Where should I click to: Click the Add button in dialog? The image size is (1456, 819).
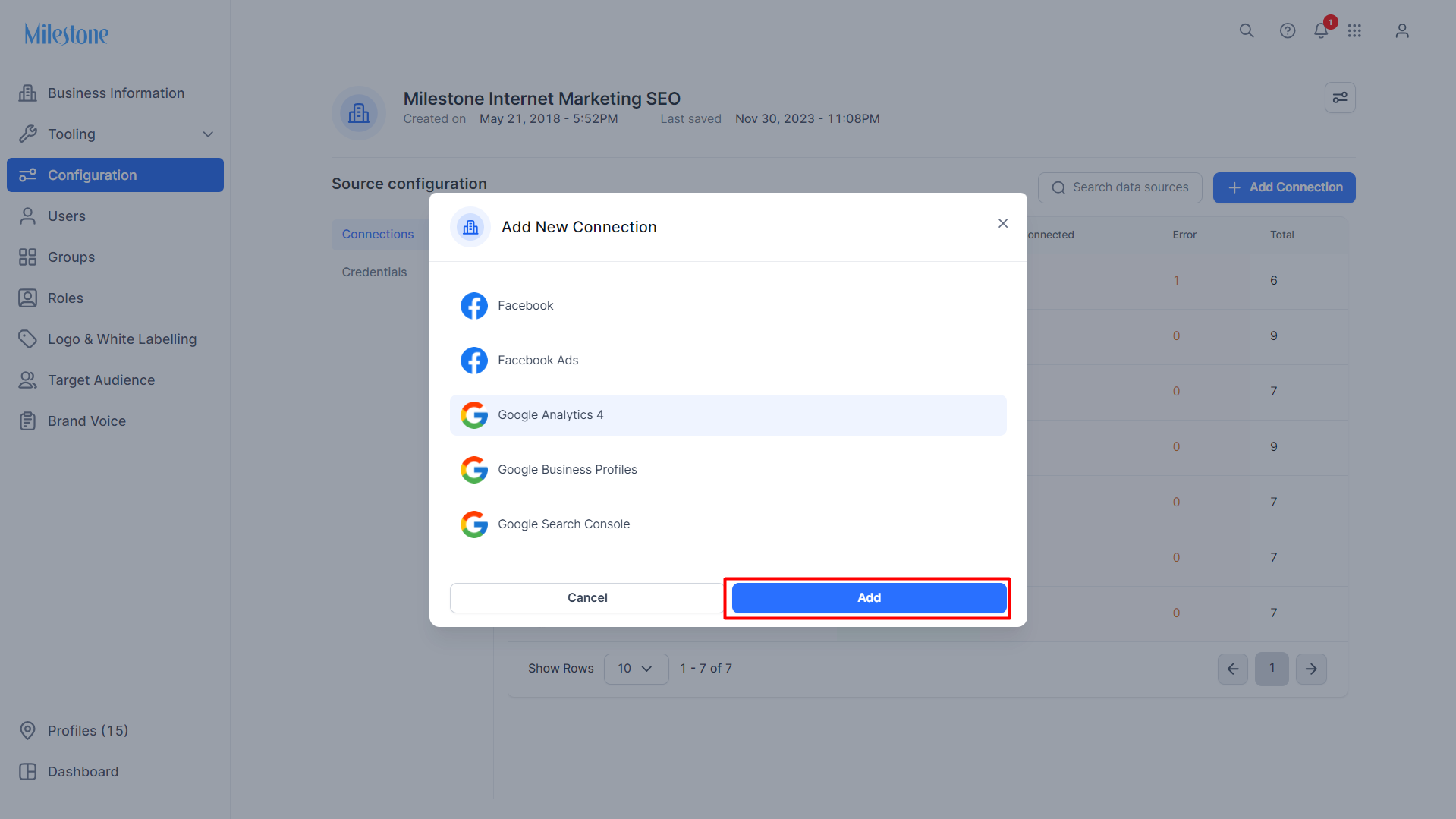pos(869,598)
